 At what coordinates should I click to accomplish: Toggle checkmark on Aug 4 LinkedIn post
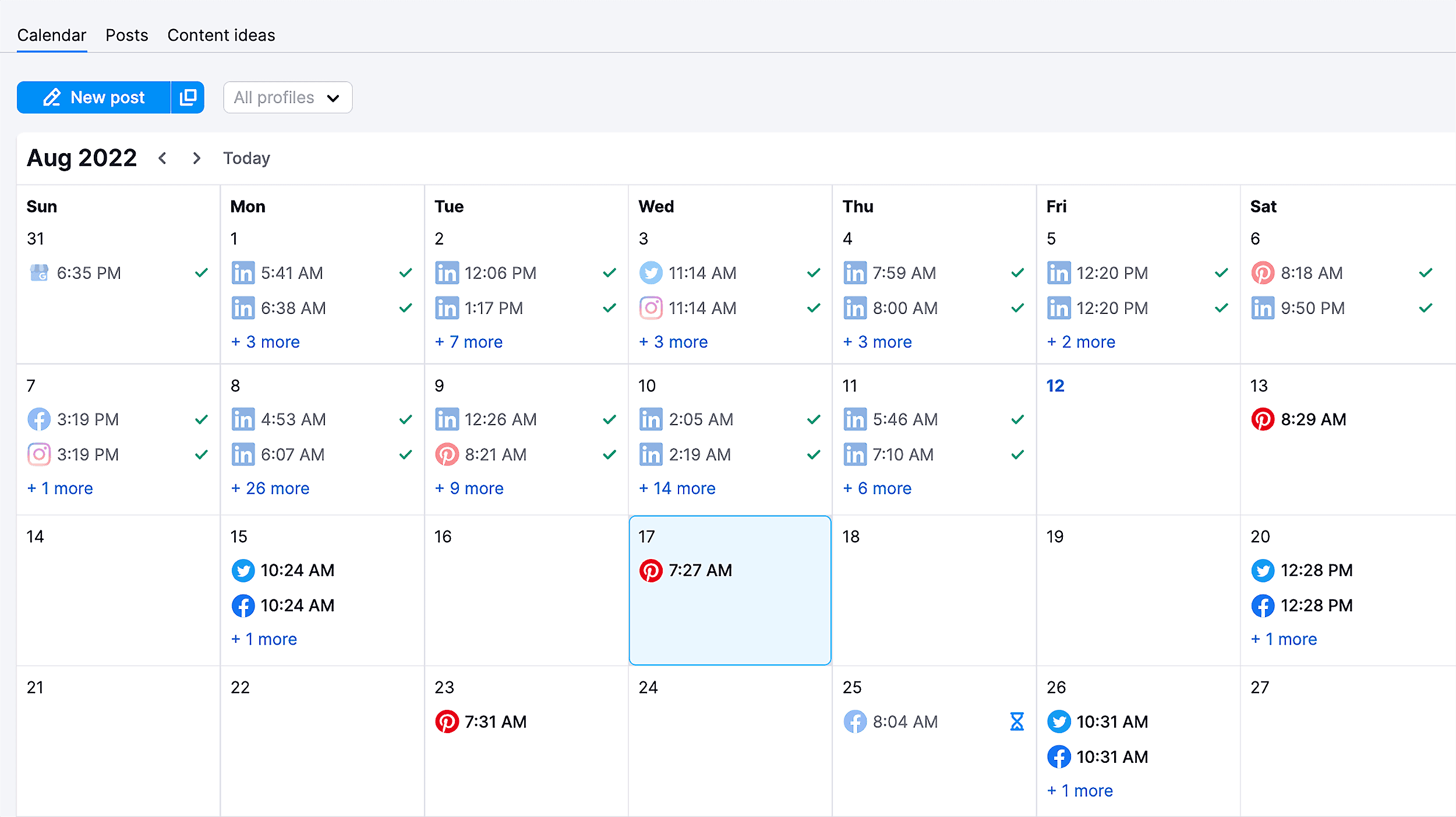(x=1016, y=272)
